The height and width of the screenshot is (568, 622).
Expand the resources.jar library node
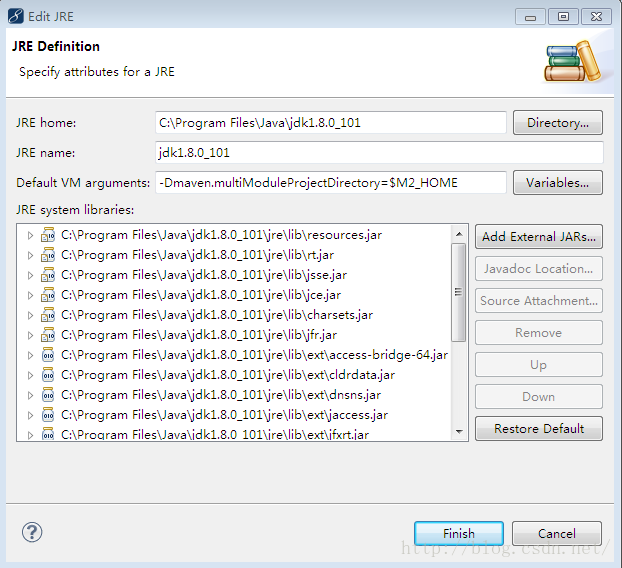[x=30, y=235]
